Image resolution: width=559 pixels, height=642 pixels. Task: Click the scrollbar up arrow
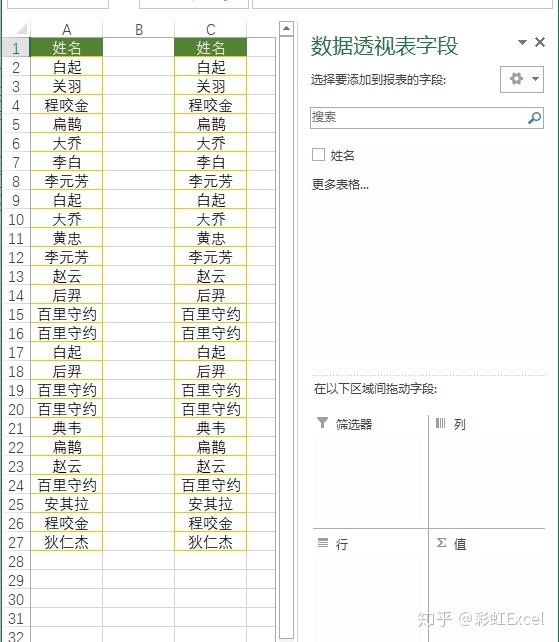tap(286, 29)
